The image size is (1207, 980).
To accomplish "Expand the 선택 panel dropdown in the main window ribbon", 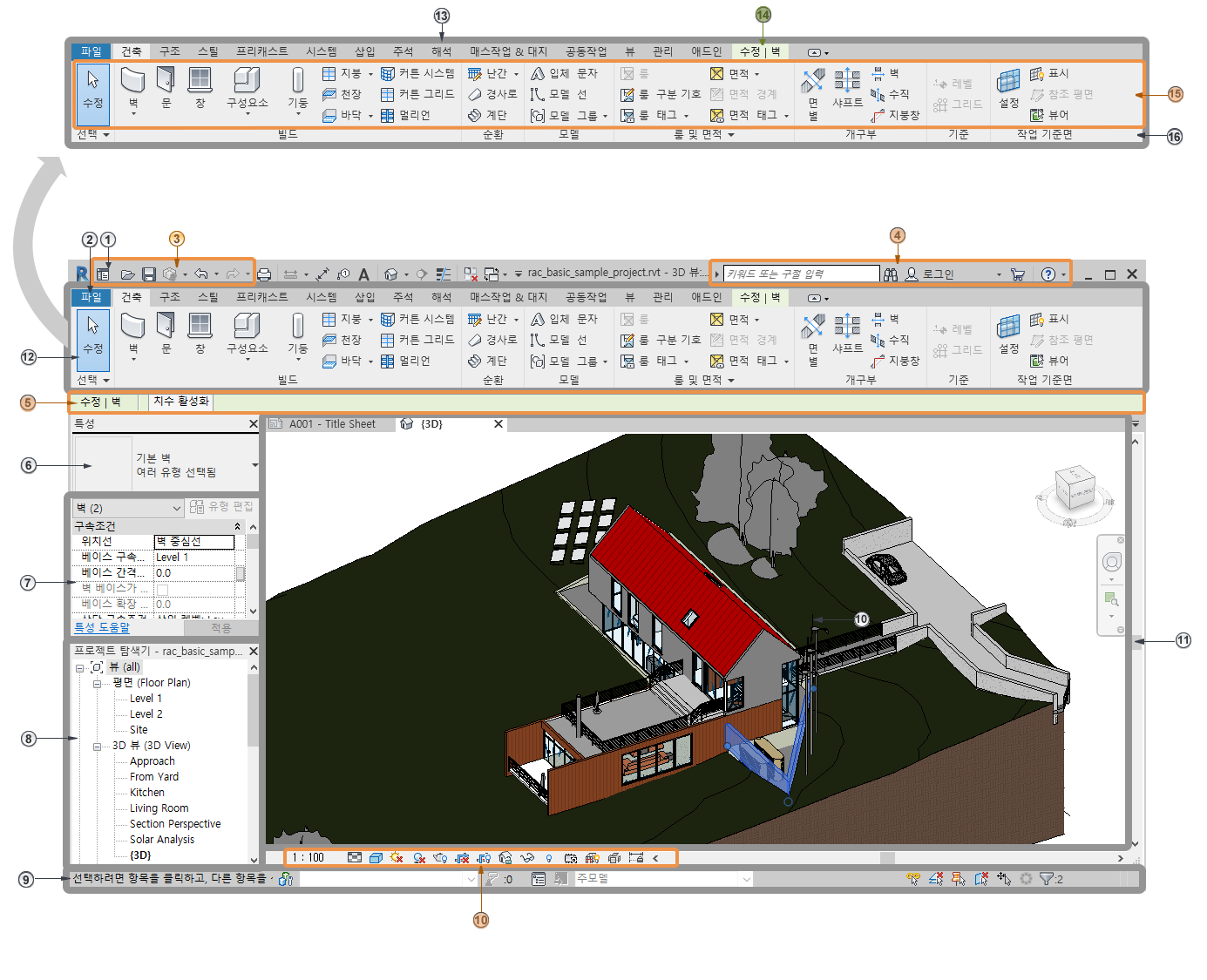I will 93,380.
